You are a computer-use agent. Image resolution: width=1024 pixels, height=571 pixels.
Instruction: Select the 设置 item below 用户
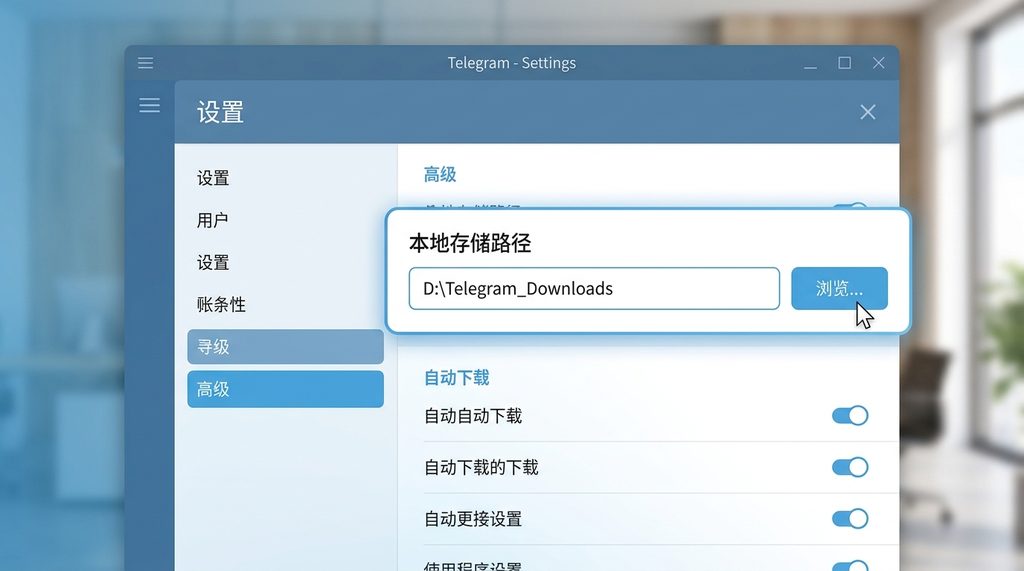tap(213, 263)
